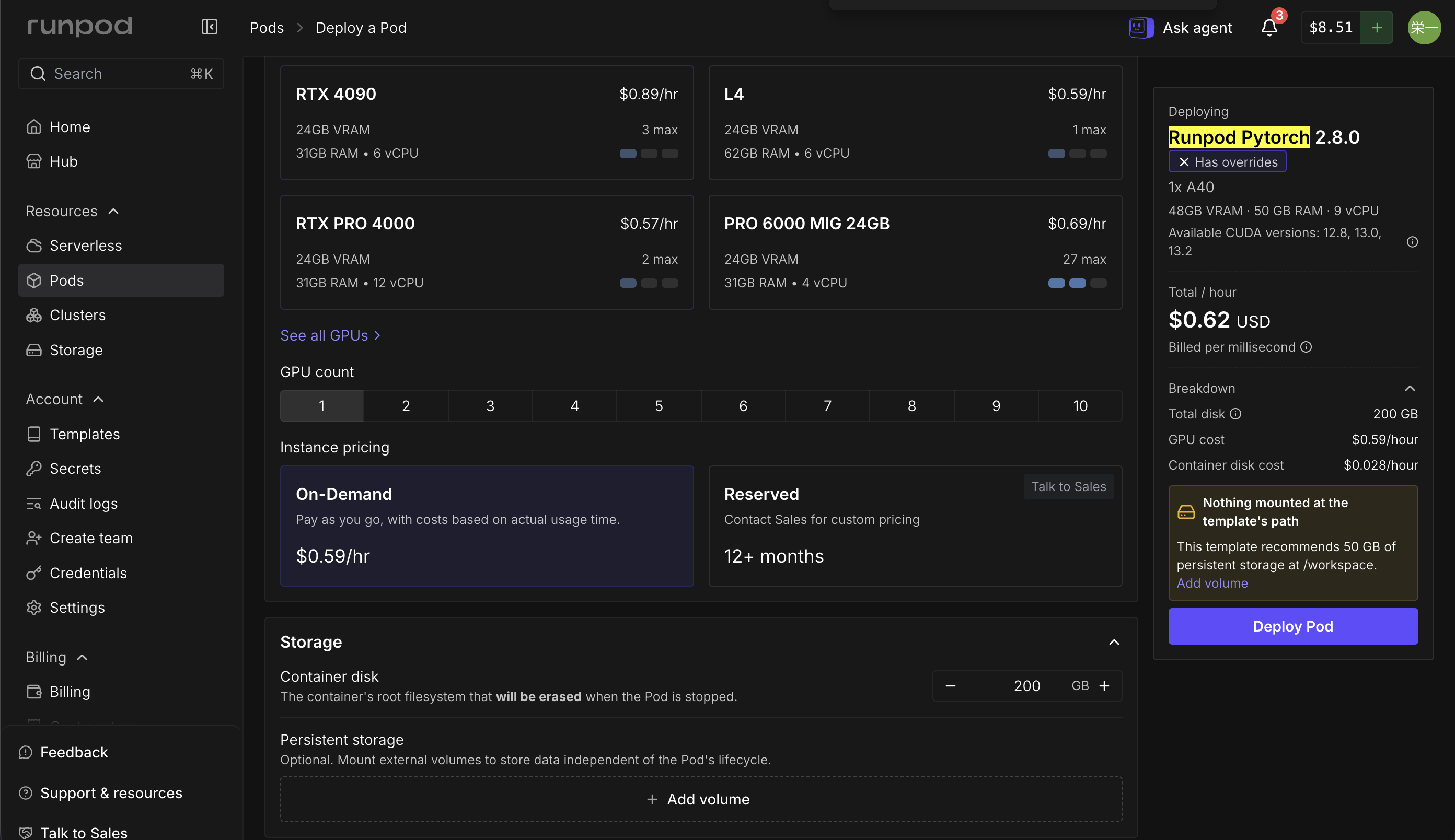Click the dashed Add volume button
Screen dimensions: 1455x840
tap(701, 799)
